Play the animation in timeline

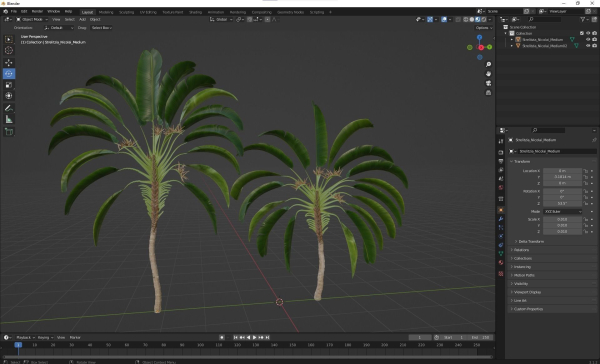pos(254,338)
